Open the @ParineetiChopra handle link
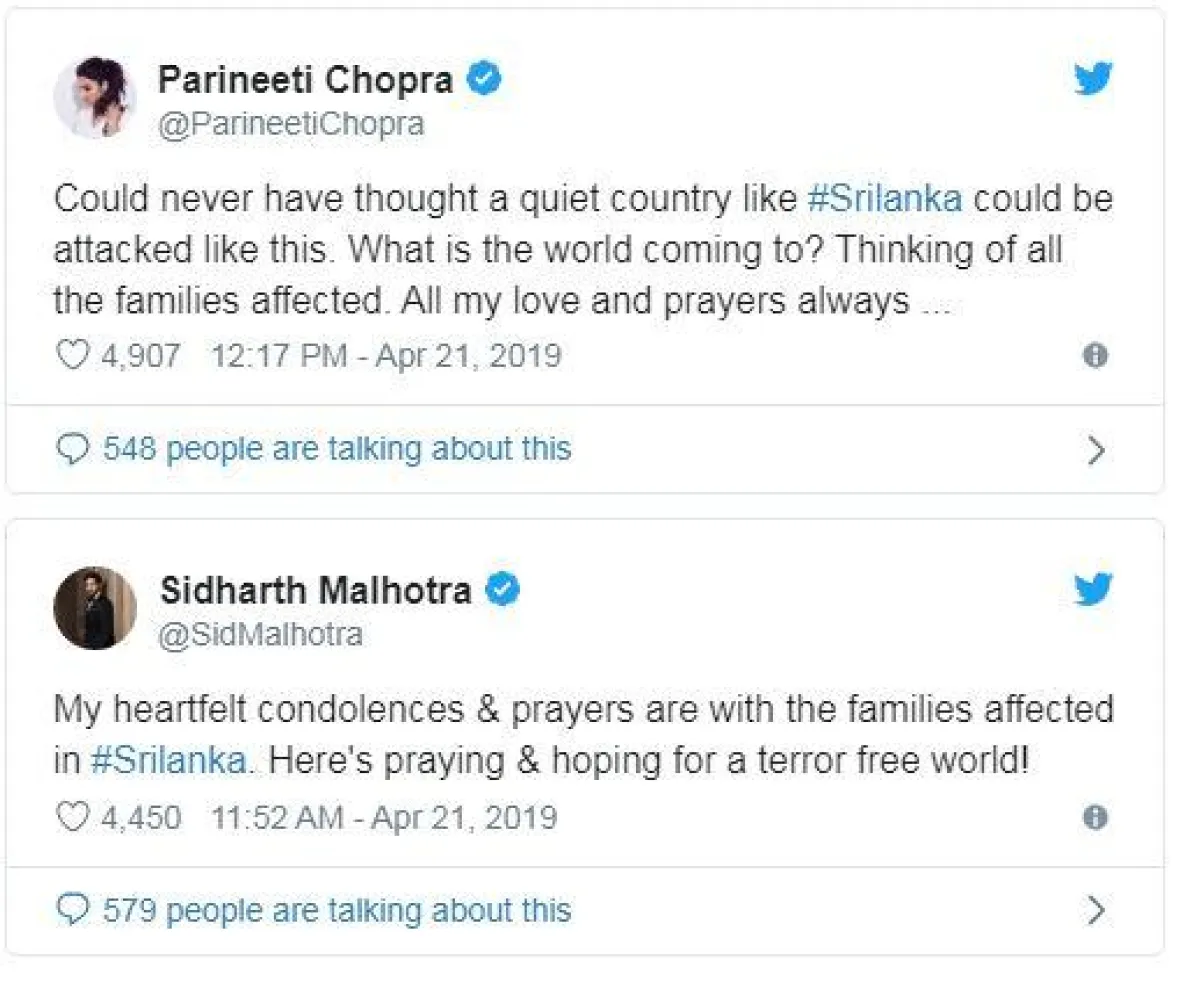 pyautogui.click(x=291, y=124)
